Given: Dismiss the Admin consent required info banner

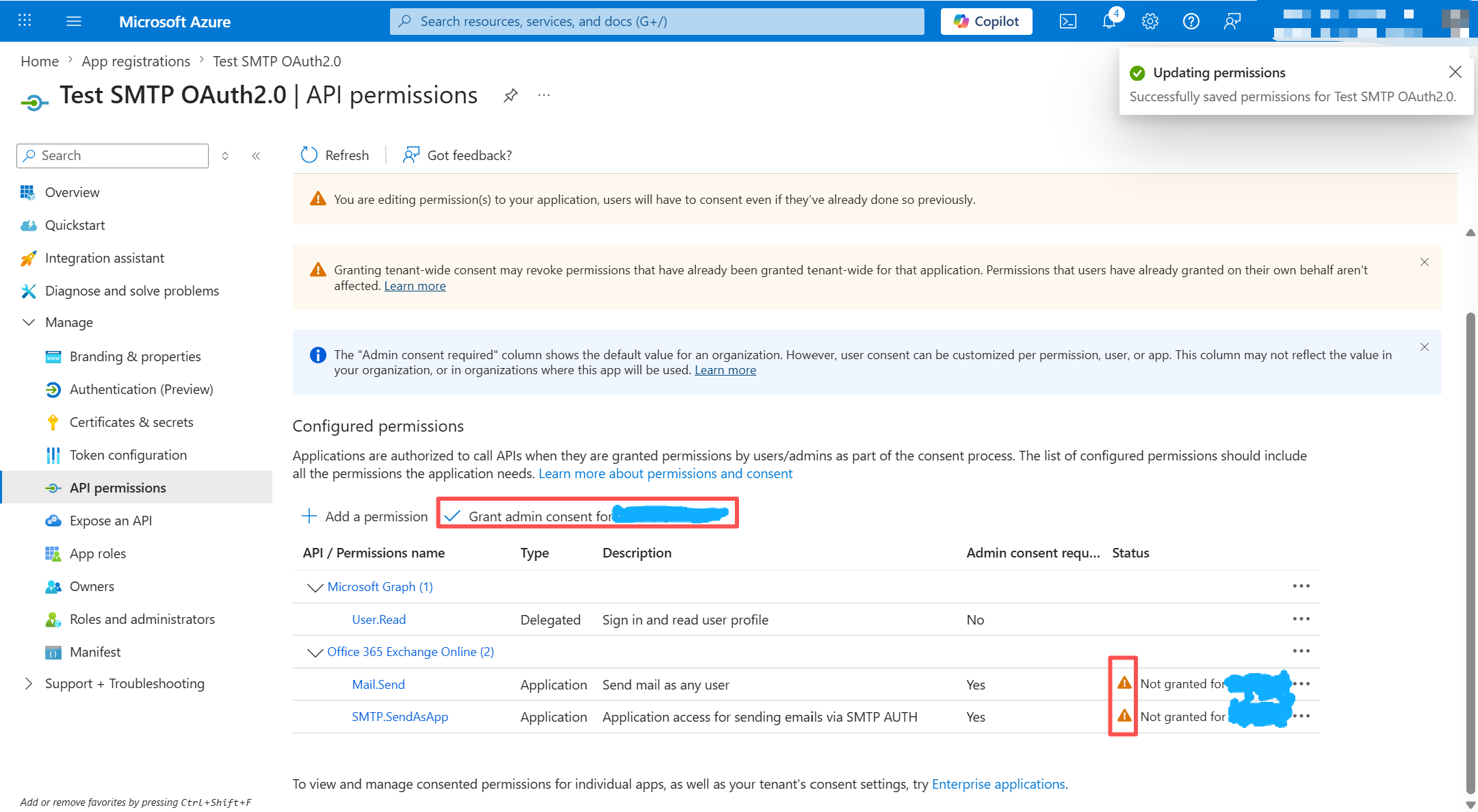Looking at the screenshot, I should pos(1425,347).
